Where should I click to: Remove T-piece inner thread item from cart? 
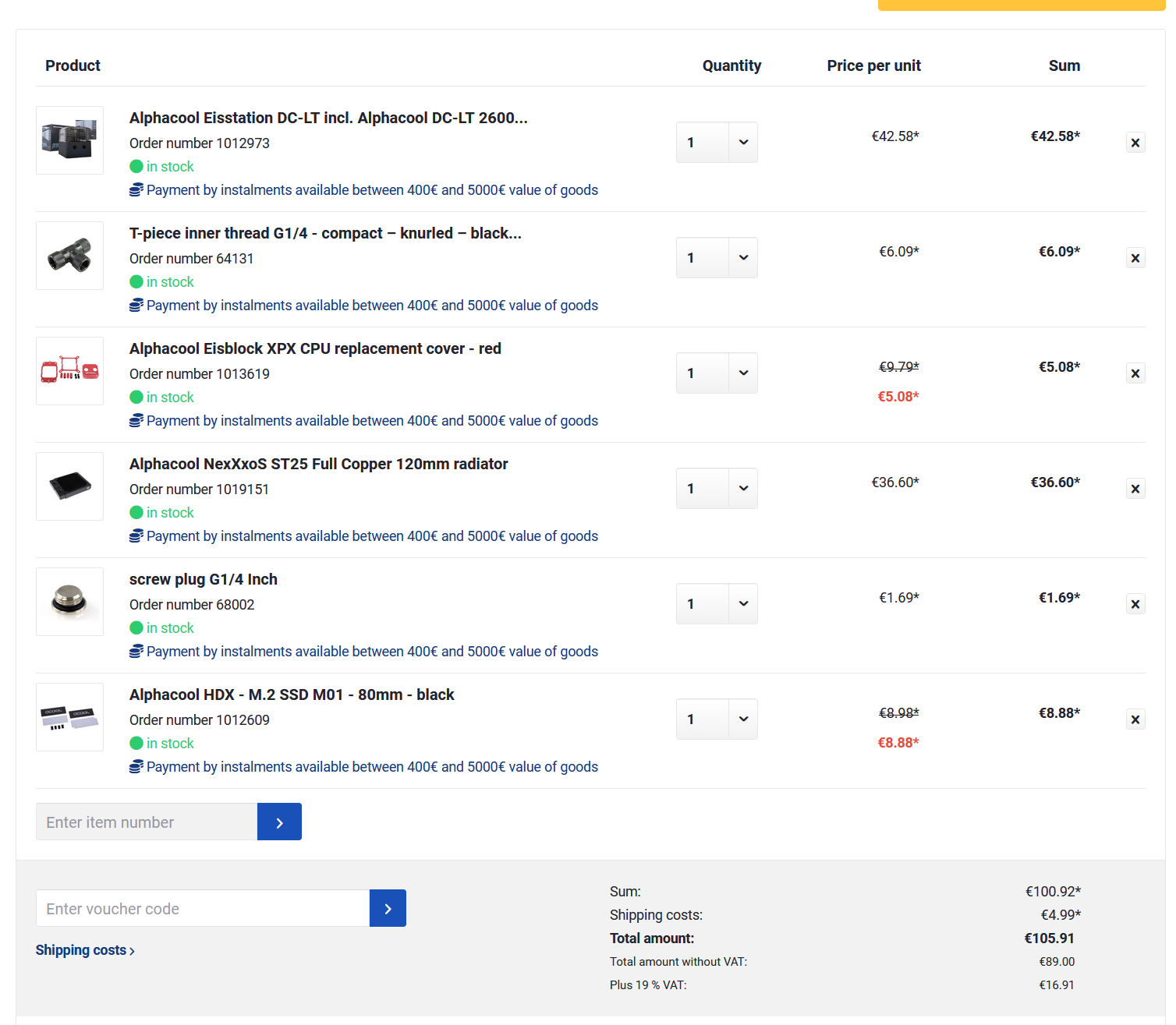pos(1135,258)
